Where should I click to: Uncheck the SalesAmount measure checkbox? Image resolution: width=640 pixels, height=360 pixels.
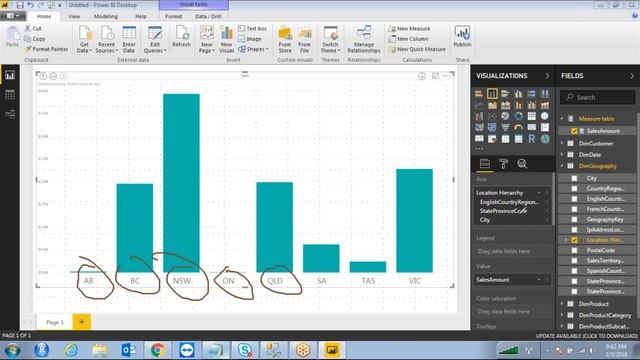574,131
